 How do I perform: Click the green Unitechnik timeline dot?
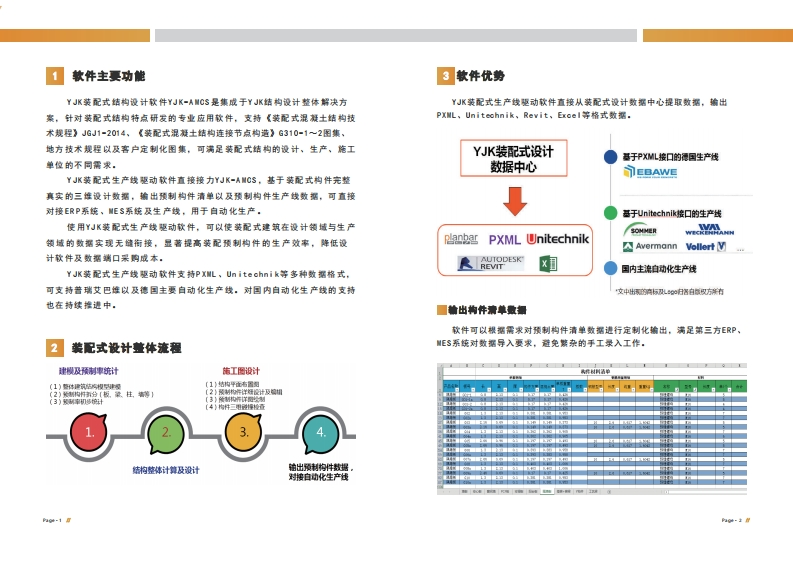pos(611,213)
